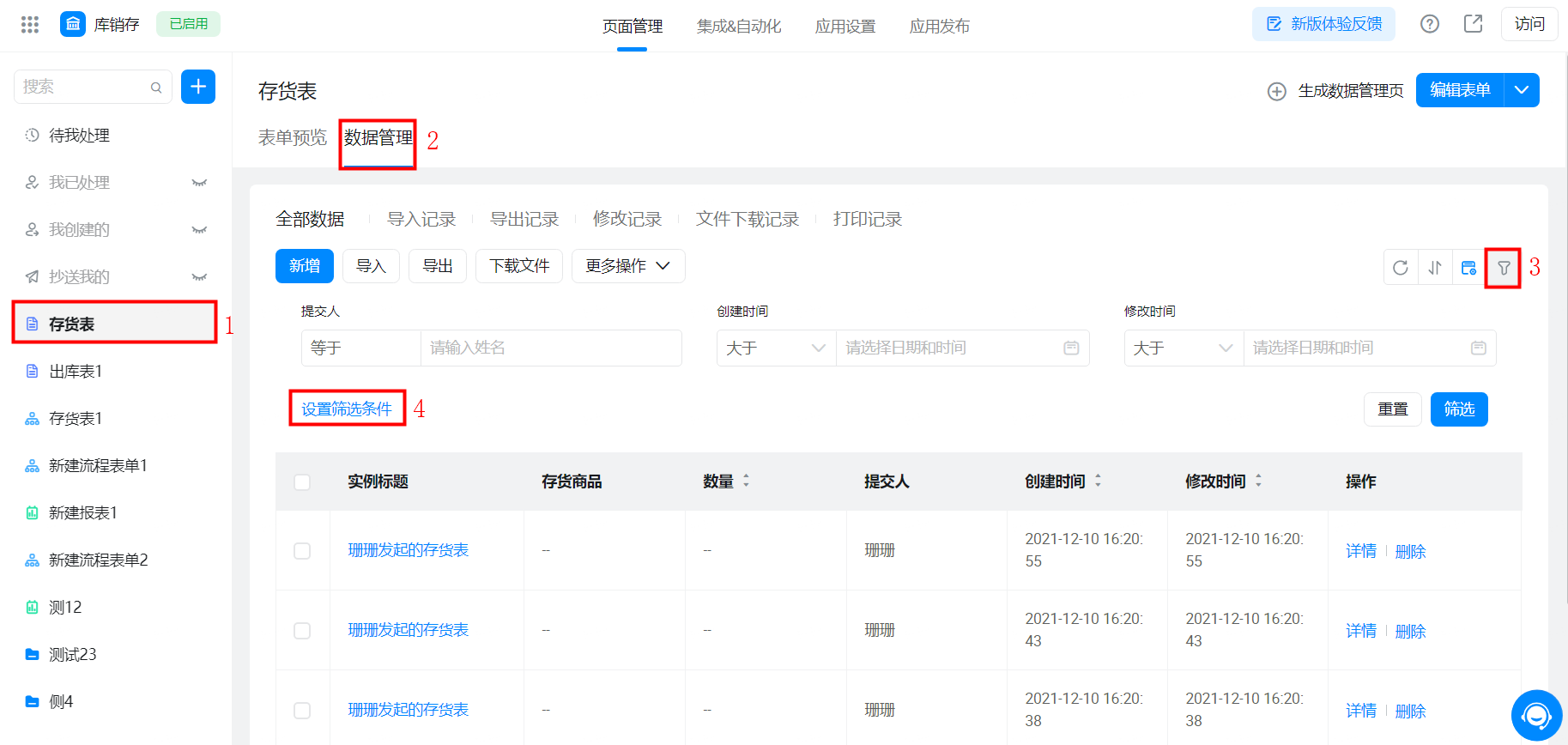Click the 访问 button

click(1529, 24)
